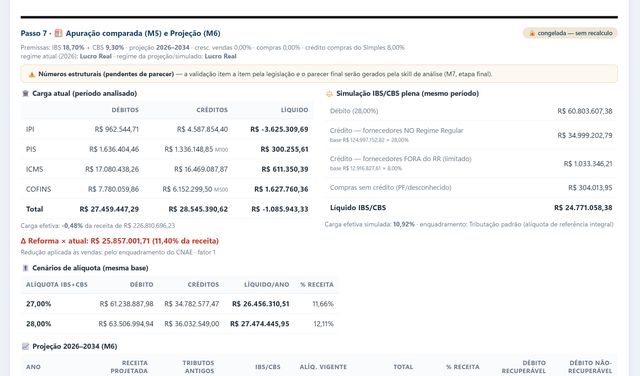The height and width of the screenshot is (376, 640).
Task: Click the IPI líquido value R$ -3.625.309,69
Action: [279, 129]
